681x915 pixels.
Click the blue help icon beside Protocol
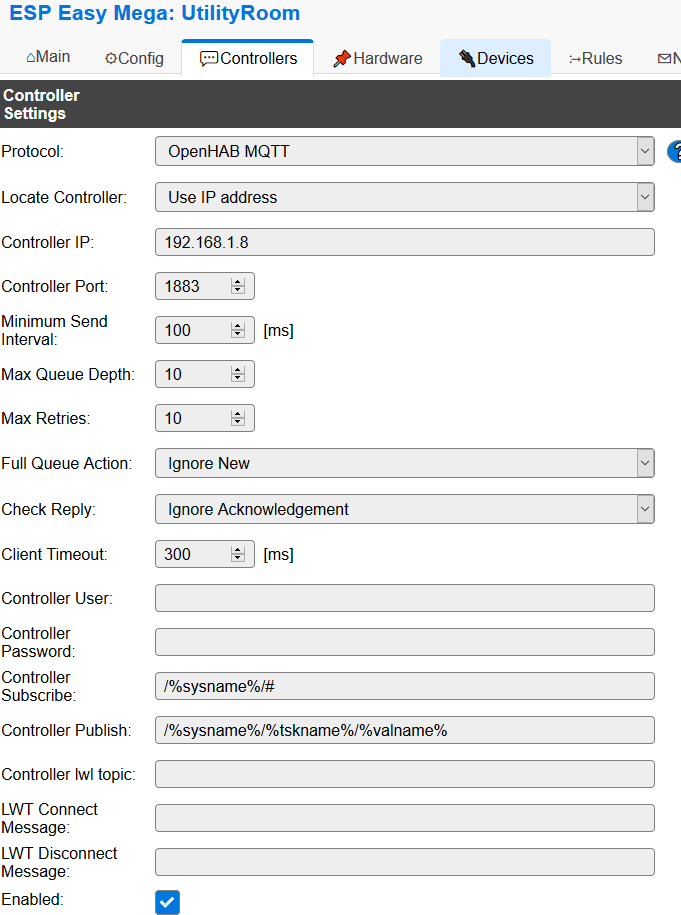pos(675,152)
